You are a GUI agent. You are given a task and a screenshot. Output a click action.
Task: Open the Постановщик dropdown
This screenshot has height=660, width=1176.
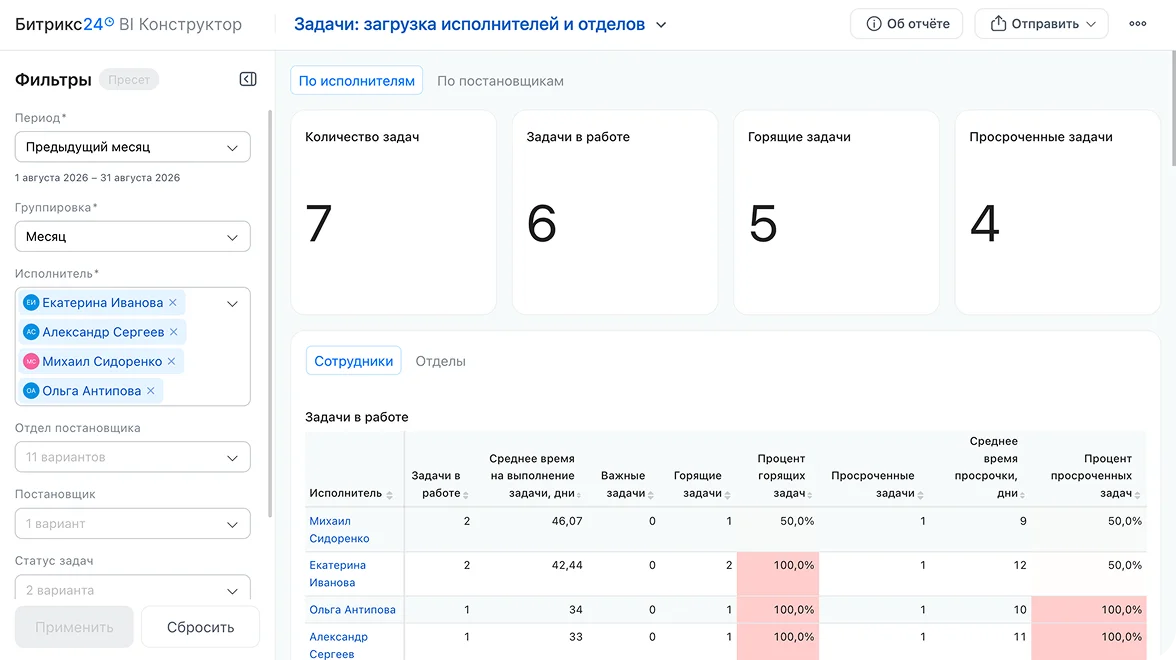tap(133, 524)
